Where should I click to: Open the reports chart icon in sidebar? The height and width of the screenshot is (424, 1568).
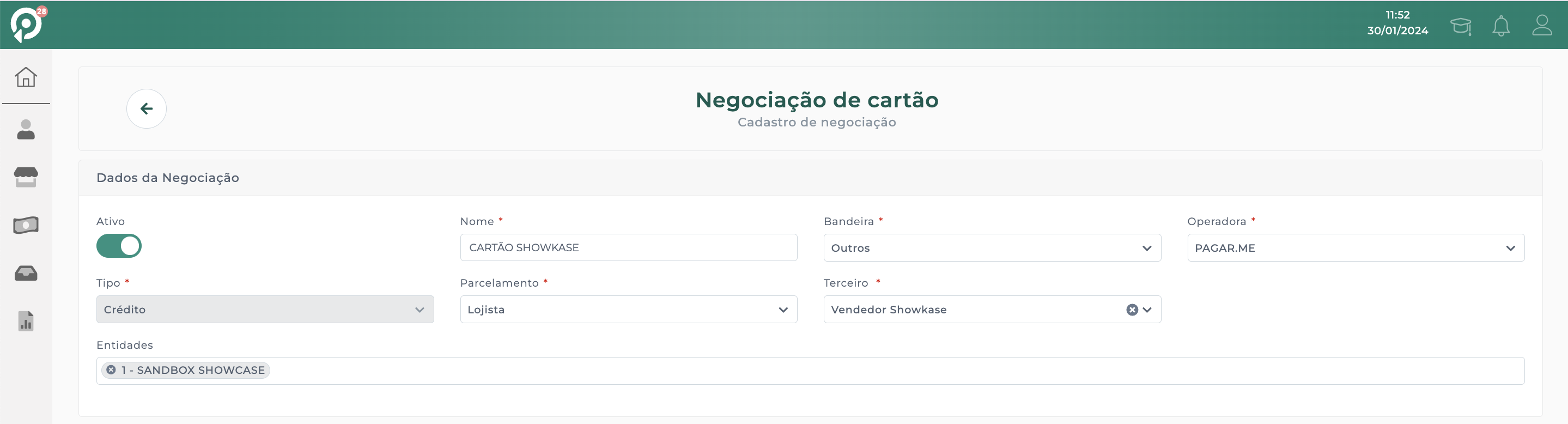coord(26,321)
